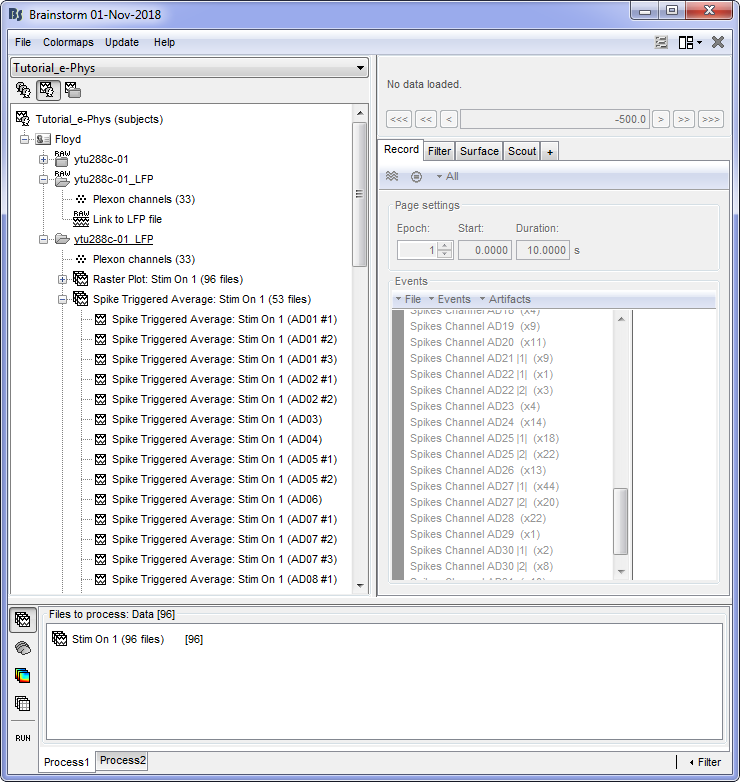Click the RUN pipeline button
This screenshot has height=782, width=740.
coord(22,737)
